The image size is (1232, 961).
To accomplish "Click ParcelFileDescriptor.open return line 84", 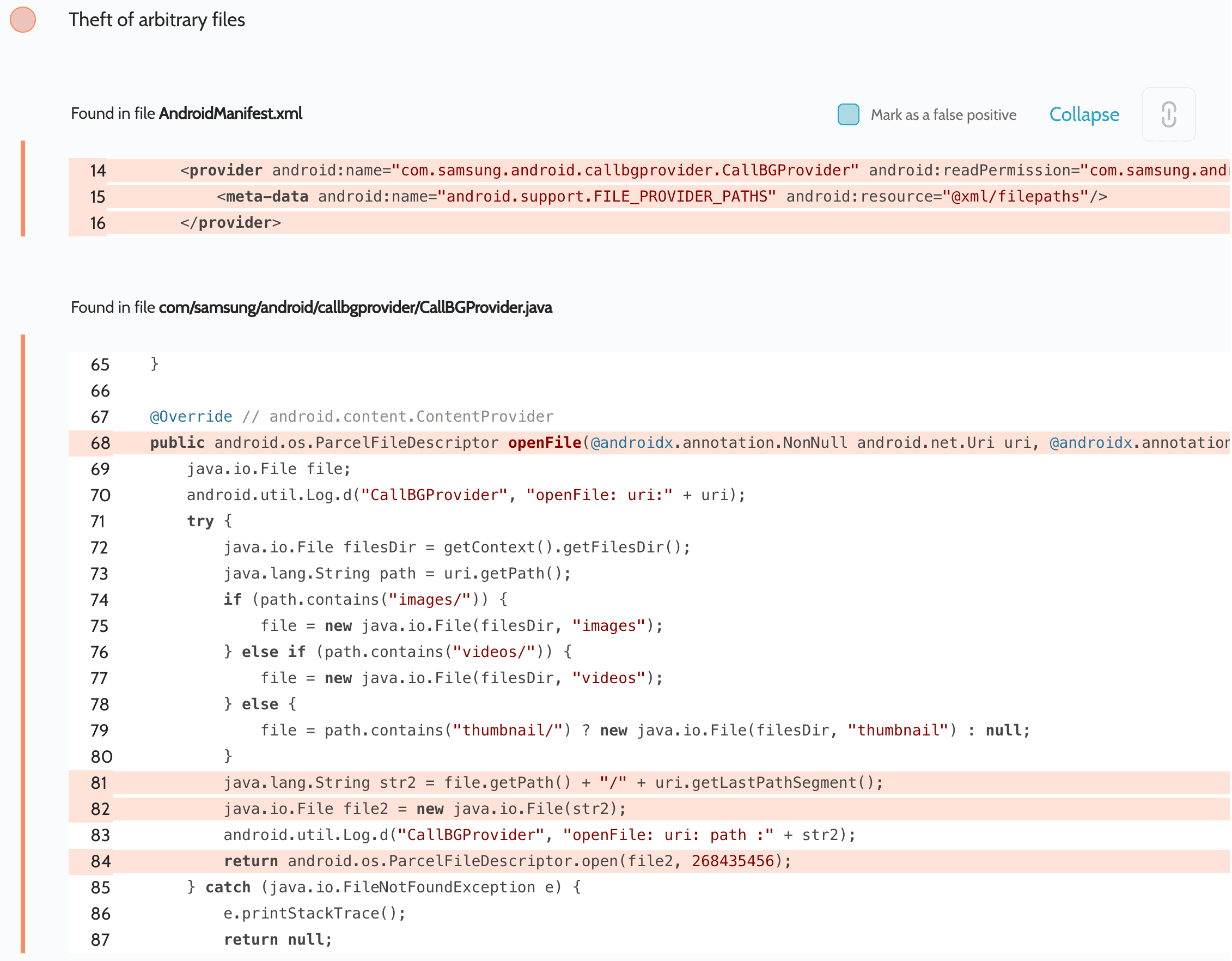I will pyautogui.click(x=508, y=861).
